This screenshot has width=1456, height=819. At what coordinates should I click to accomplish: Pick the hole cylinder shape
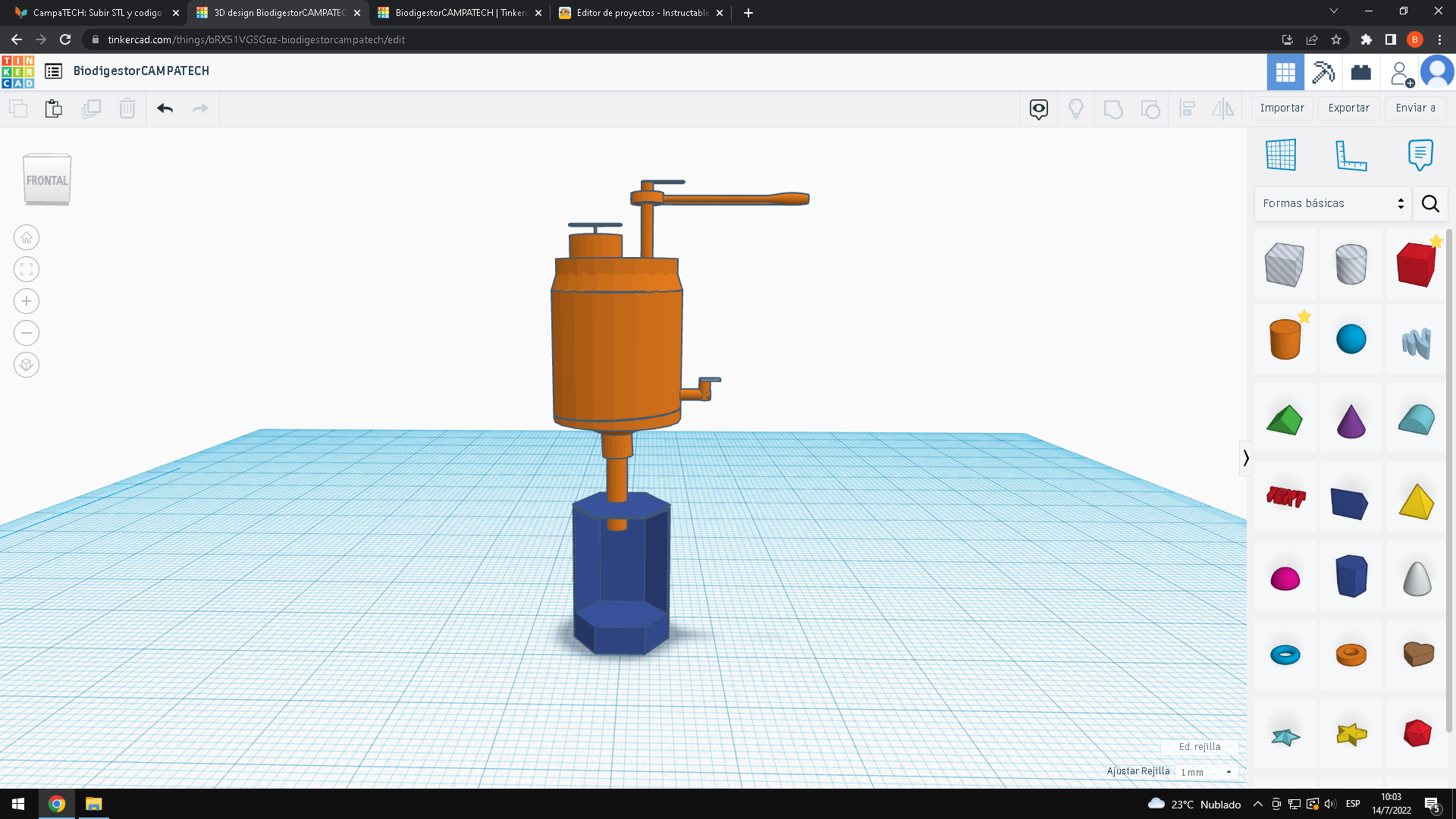coord(1351,265)
